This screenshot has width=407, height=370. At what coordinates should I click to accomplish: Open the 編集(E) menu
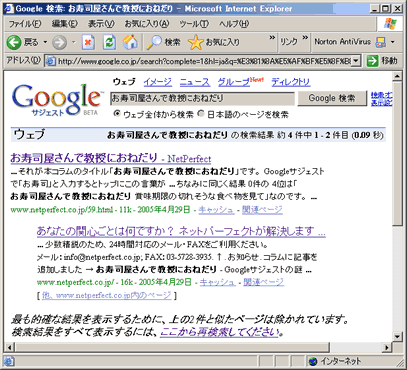[x=65, y=24]
